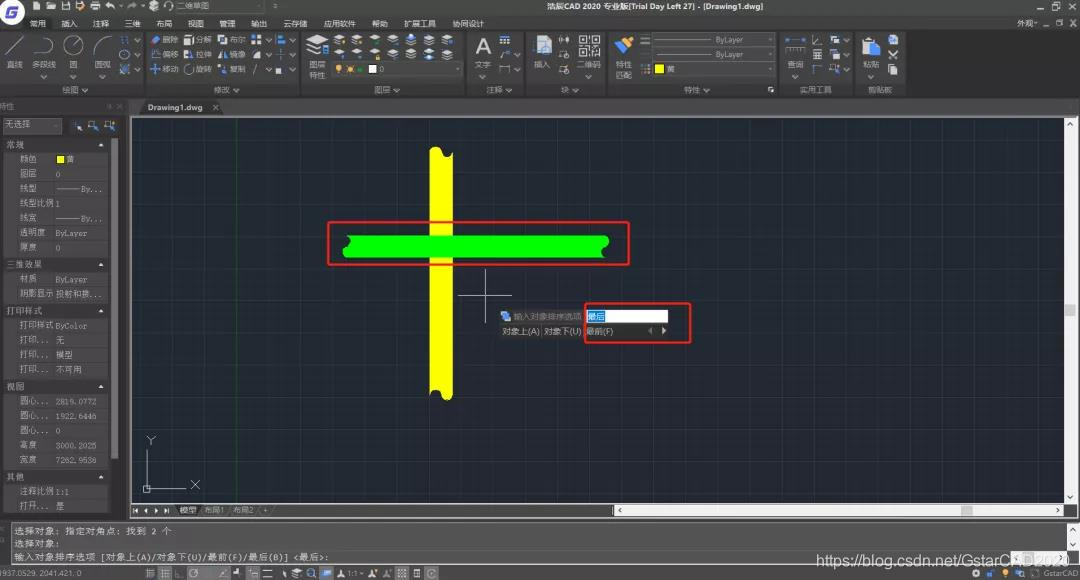This screenshot has height=580, width=1080.
Task: Open the color dropdown showing 黄
Action: coord(713,69)
